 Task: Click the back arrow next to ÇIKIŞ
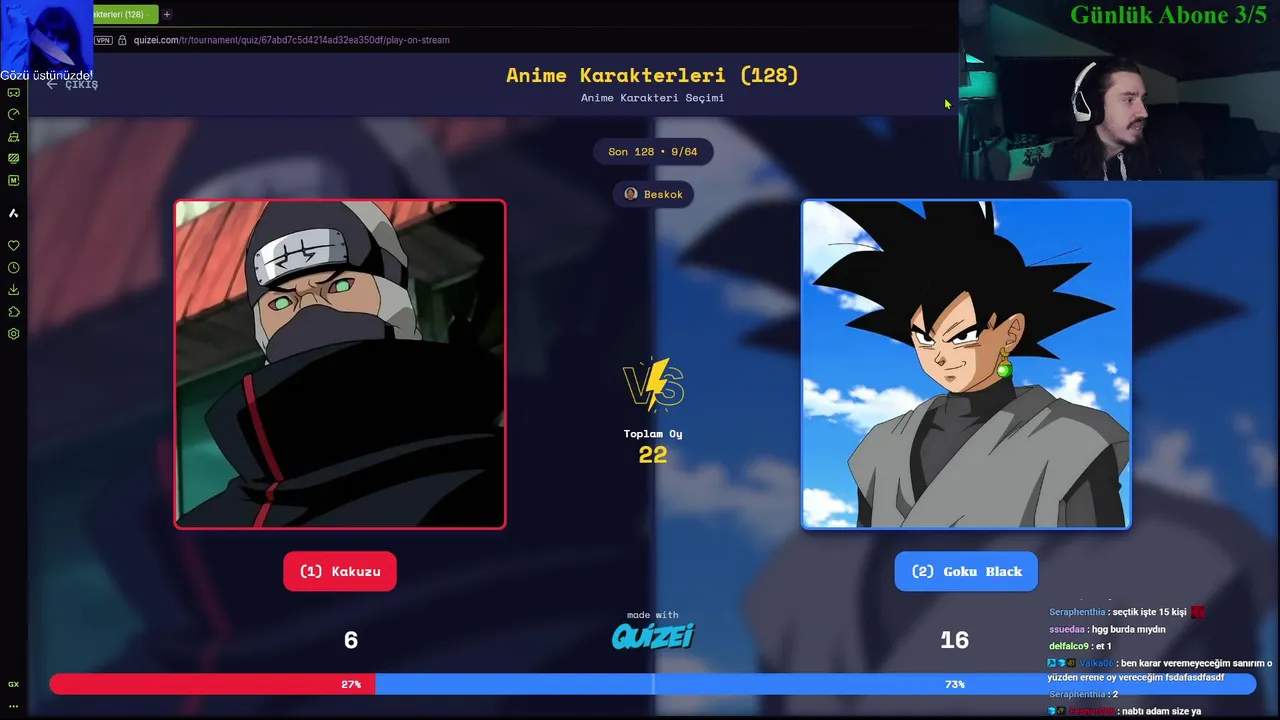pos(52,84)
